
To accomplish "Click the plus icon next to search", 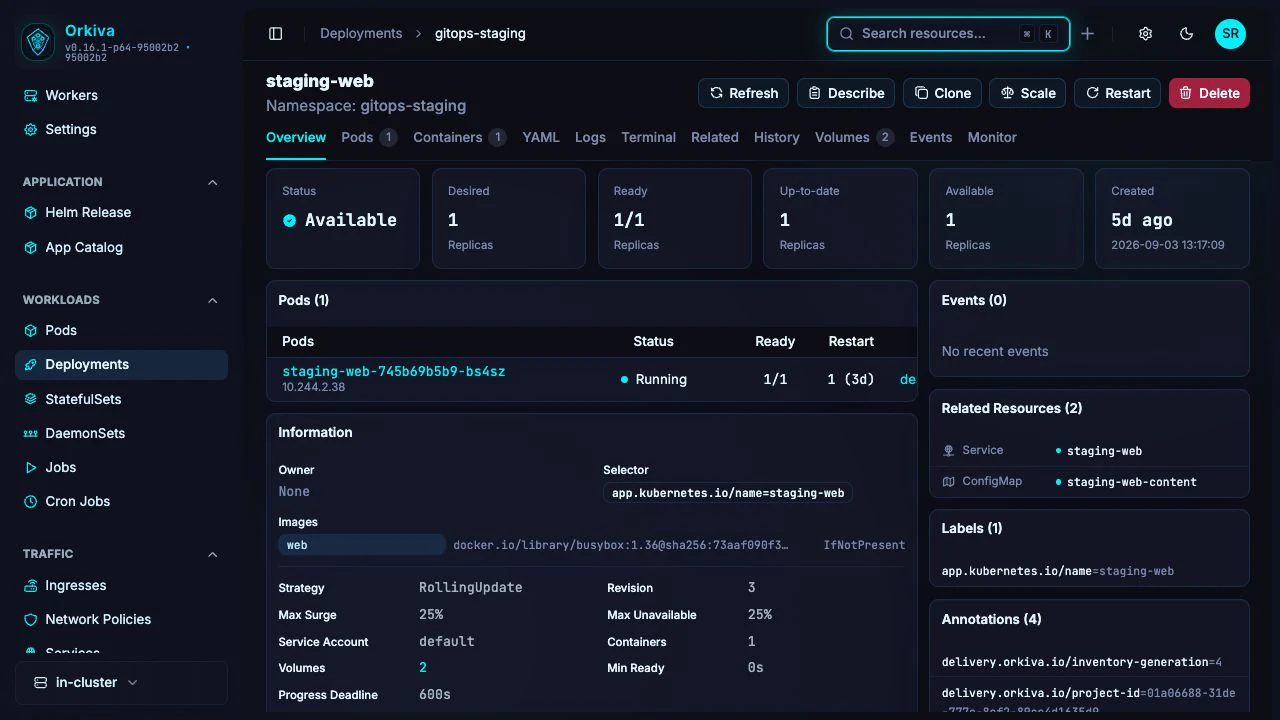I will (x=1088, y=33).
